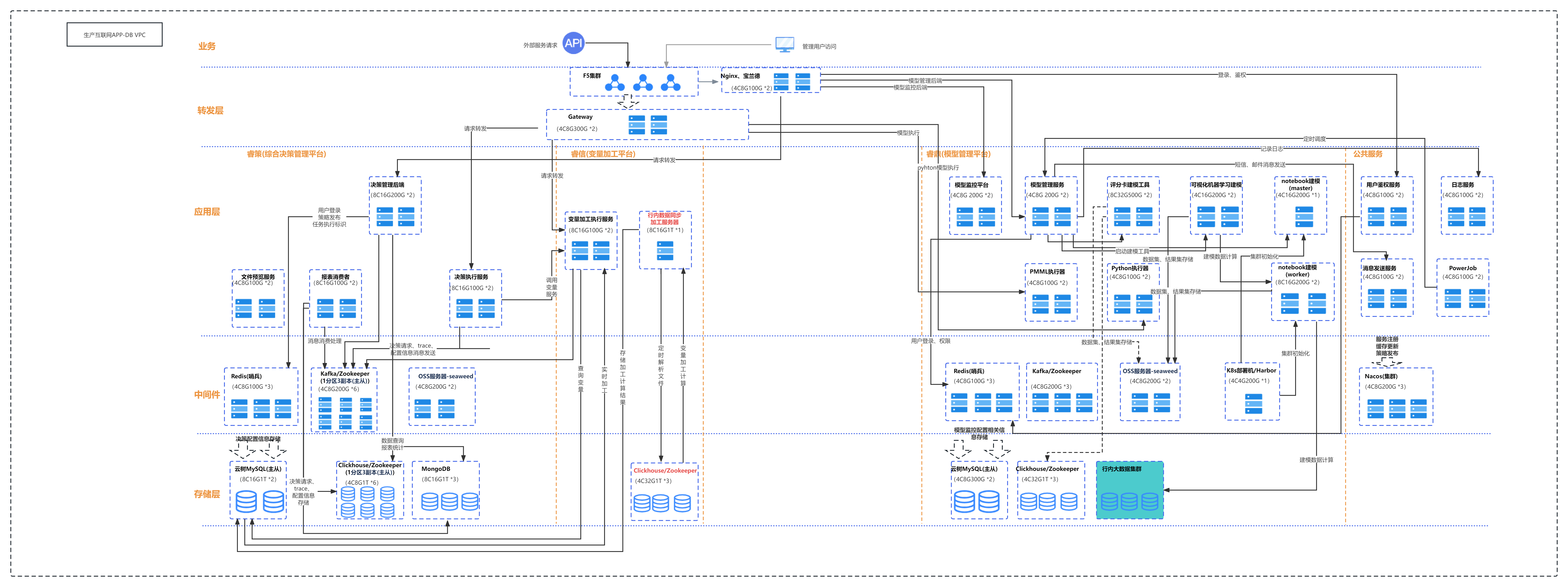Select the MongoDB database cylinders icon
Image resolution: width=1568 pixels, height=587 pixels.
point(449,502)
